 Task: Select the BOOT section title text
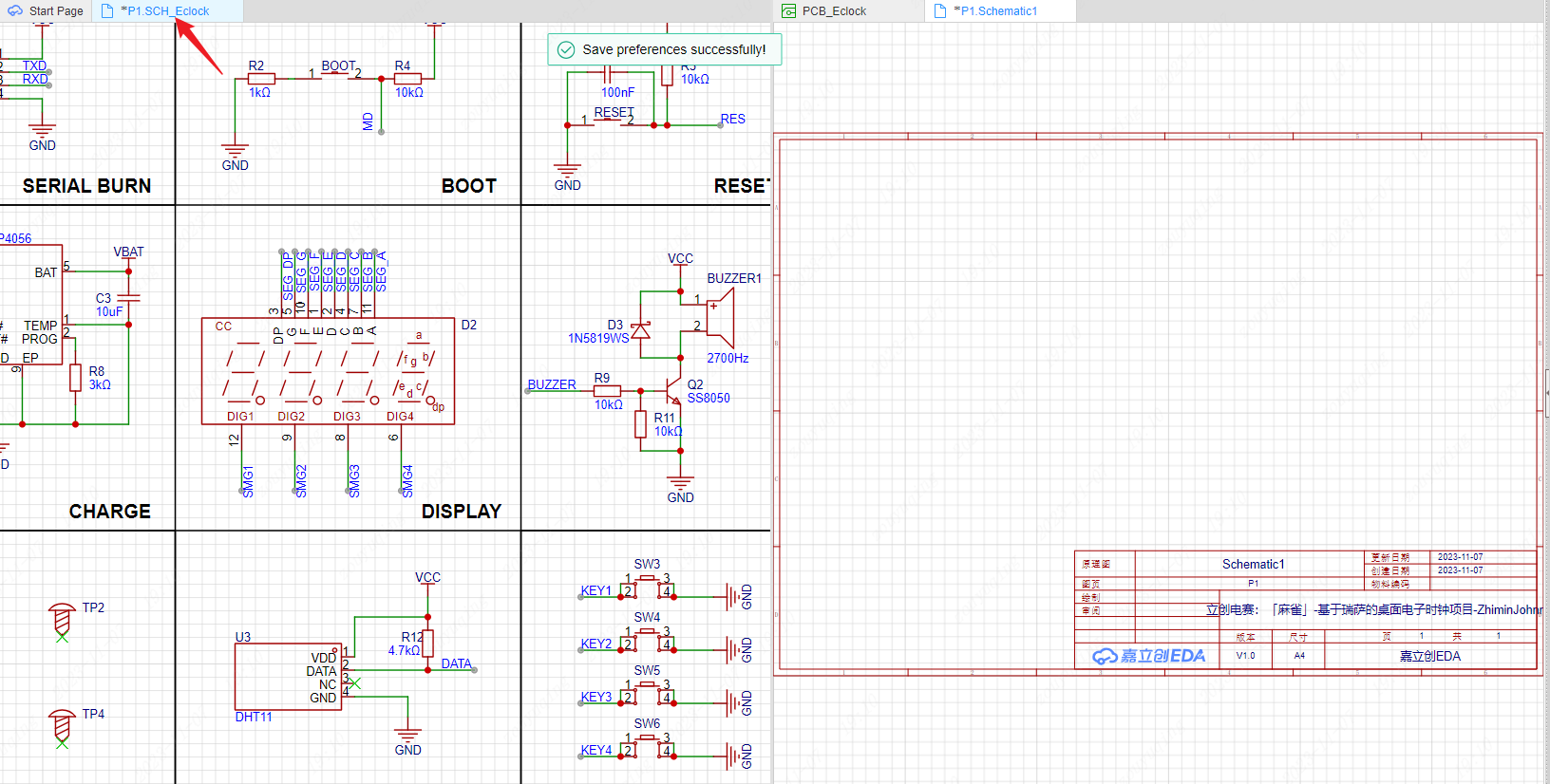point(469,186)
